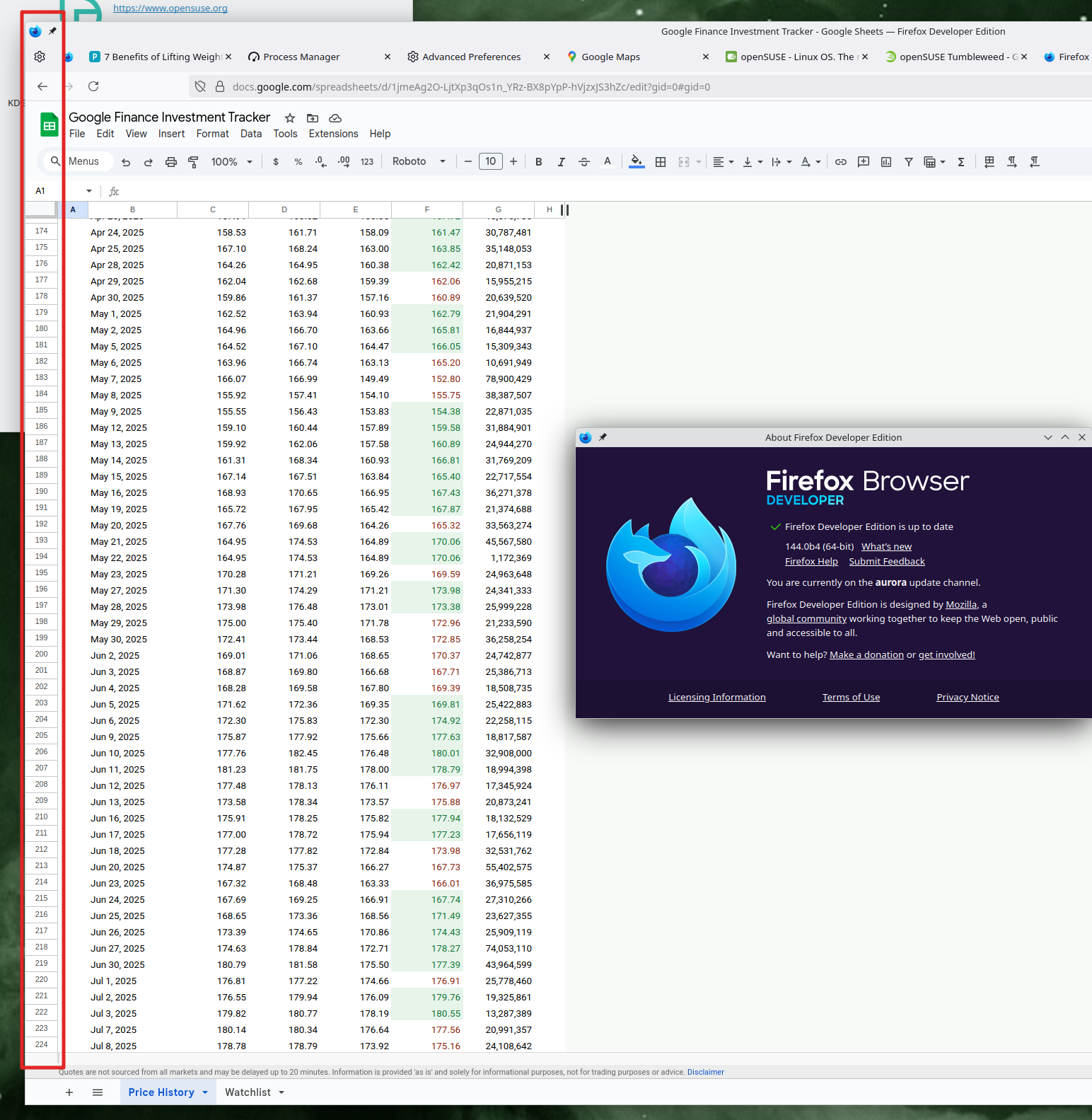Image resolution: width=1092 pixels, height=1120 pixels.
Task: Toggle the pin on the Firefox title bar
Action: point(52,31)
